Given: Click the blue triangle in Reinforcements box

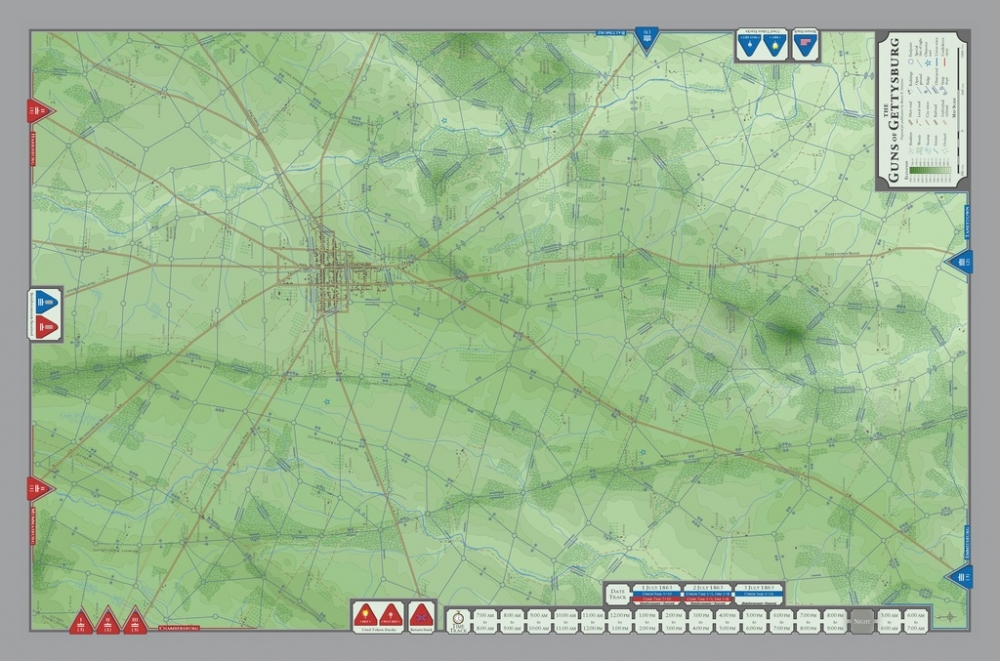Looking at the screenshot, I should (46, 302).
